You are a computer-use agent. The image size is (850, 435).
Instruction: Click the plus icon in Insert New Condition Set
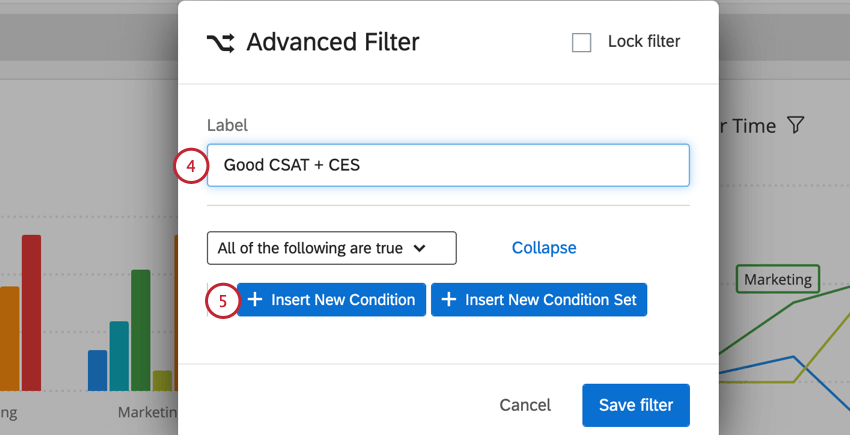(x=449, y=300)
